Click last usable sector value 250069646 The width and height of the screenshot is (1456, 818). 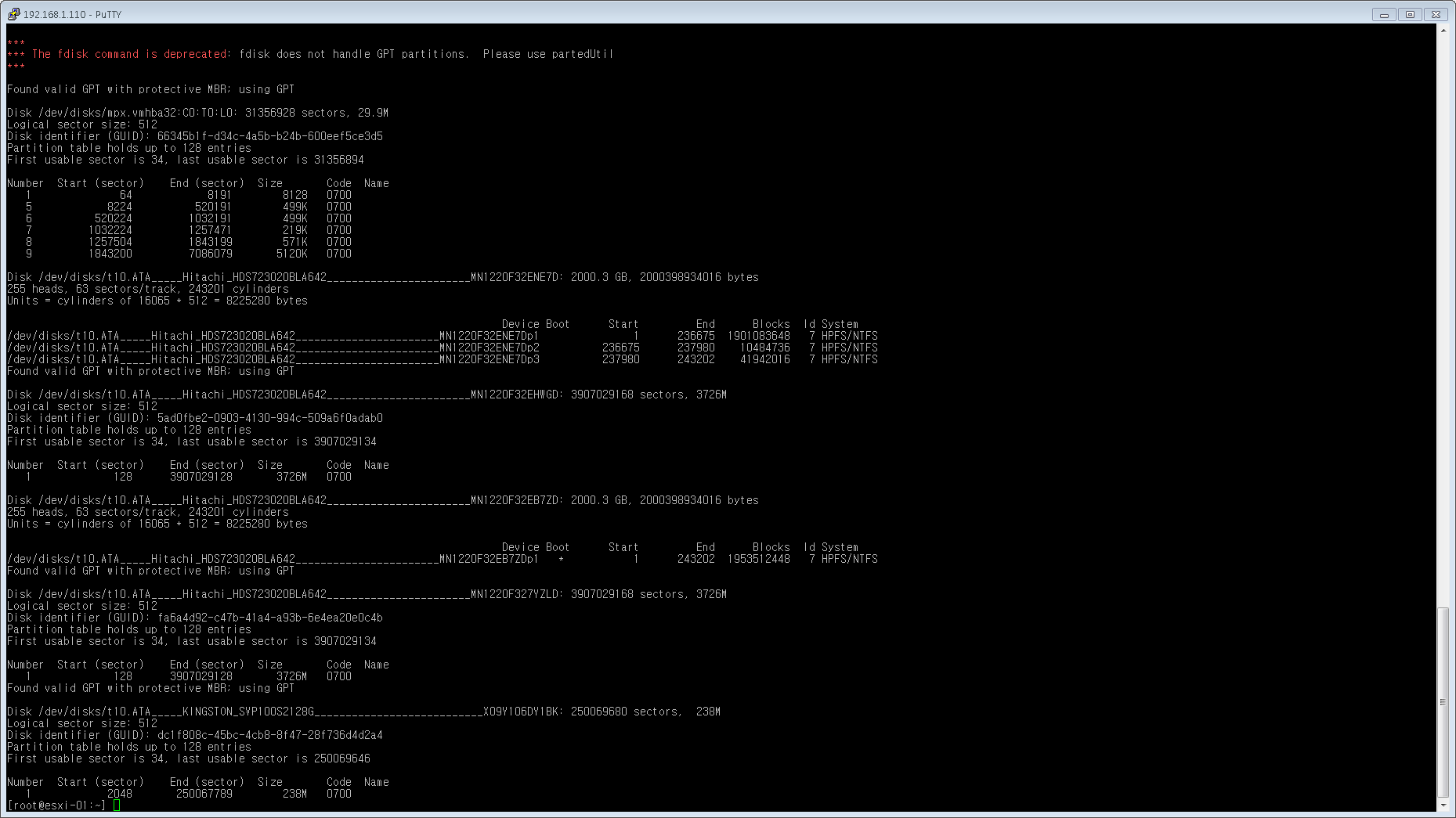point(342,759)
